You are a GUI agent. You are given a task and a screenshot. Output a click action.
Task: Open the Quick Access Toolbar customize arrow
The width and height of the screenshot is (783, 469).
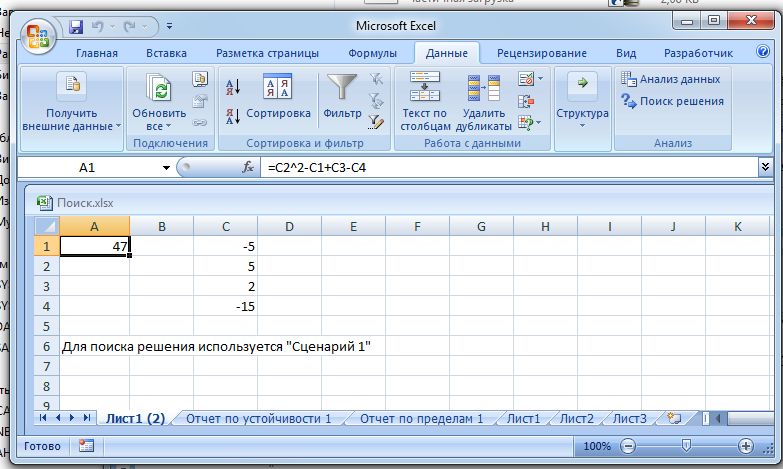[169, 26]
